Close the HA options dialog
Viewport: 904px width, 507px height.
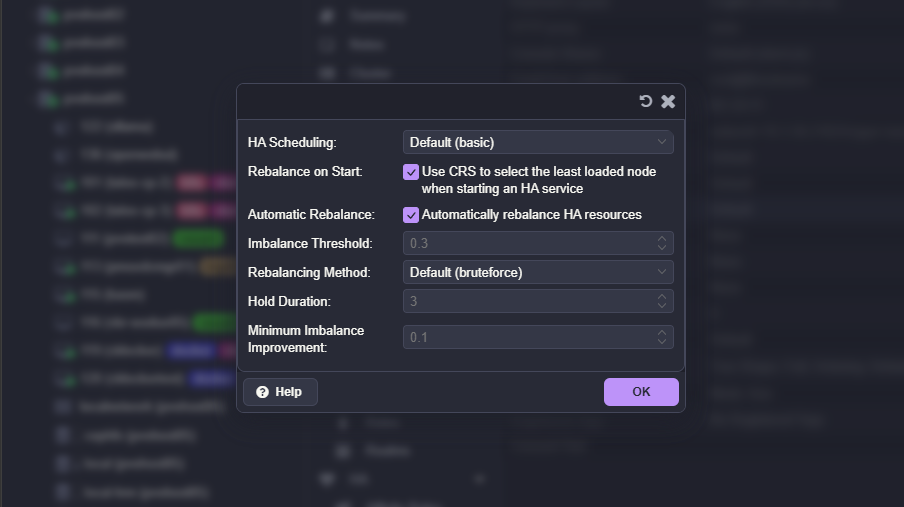click(668, 101)
